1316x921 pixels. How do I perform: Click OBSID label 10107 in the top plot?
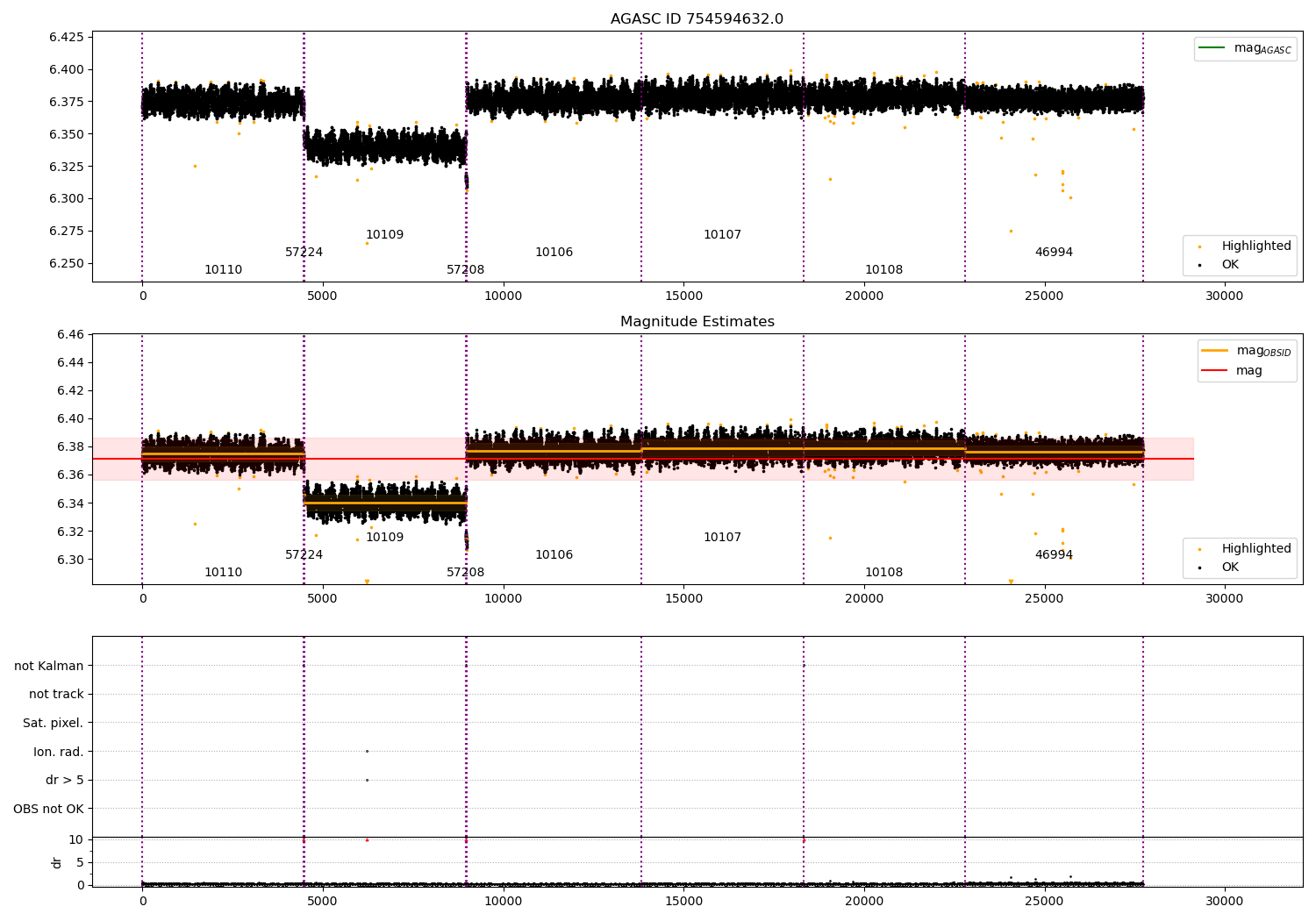click(722, 235)
